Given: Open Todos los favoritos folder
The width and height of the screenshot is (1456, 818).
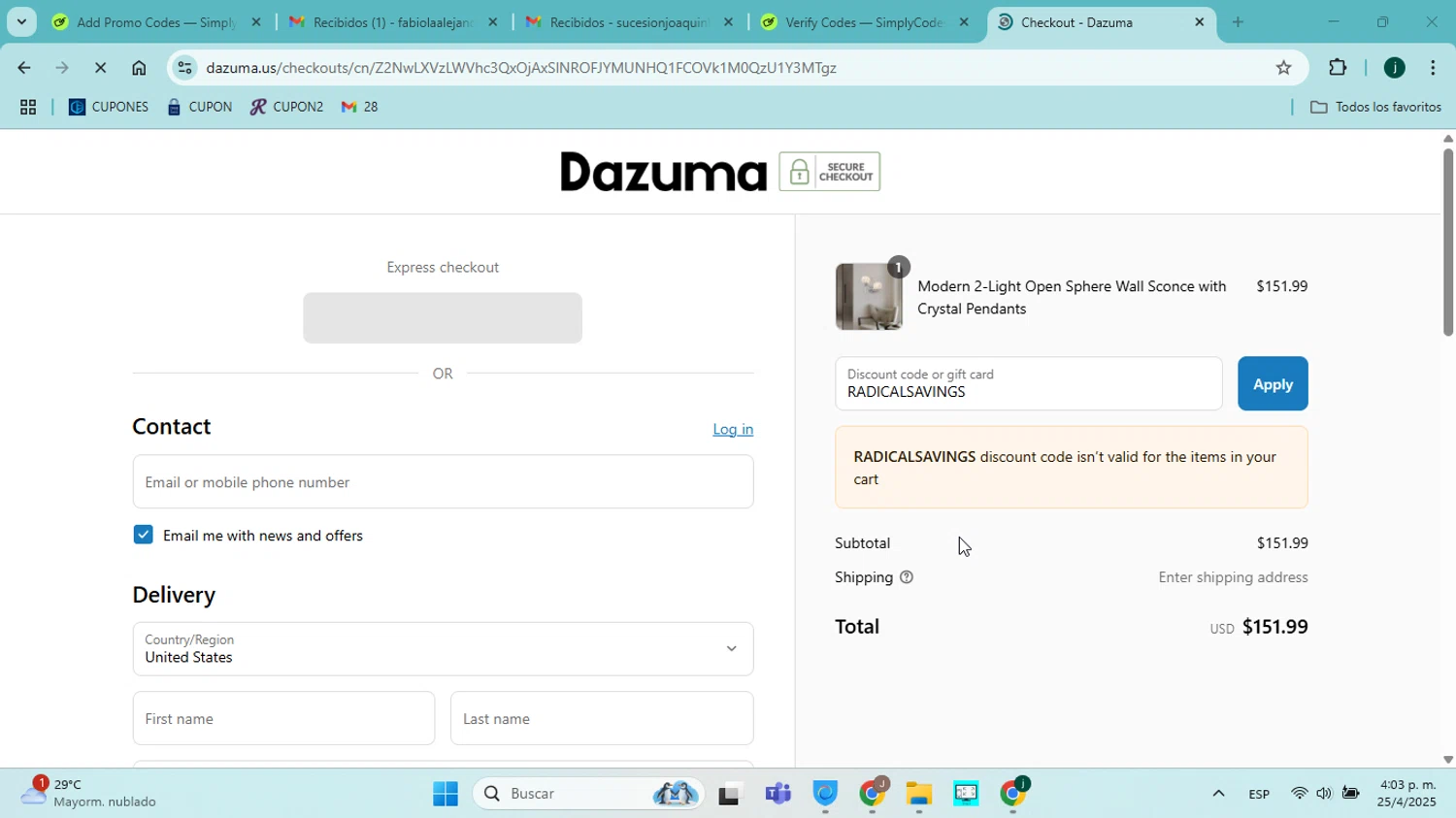Looking at the screenshot, I should click(1375, 108).
